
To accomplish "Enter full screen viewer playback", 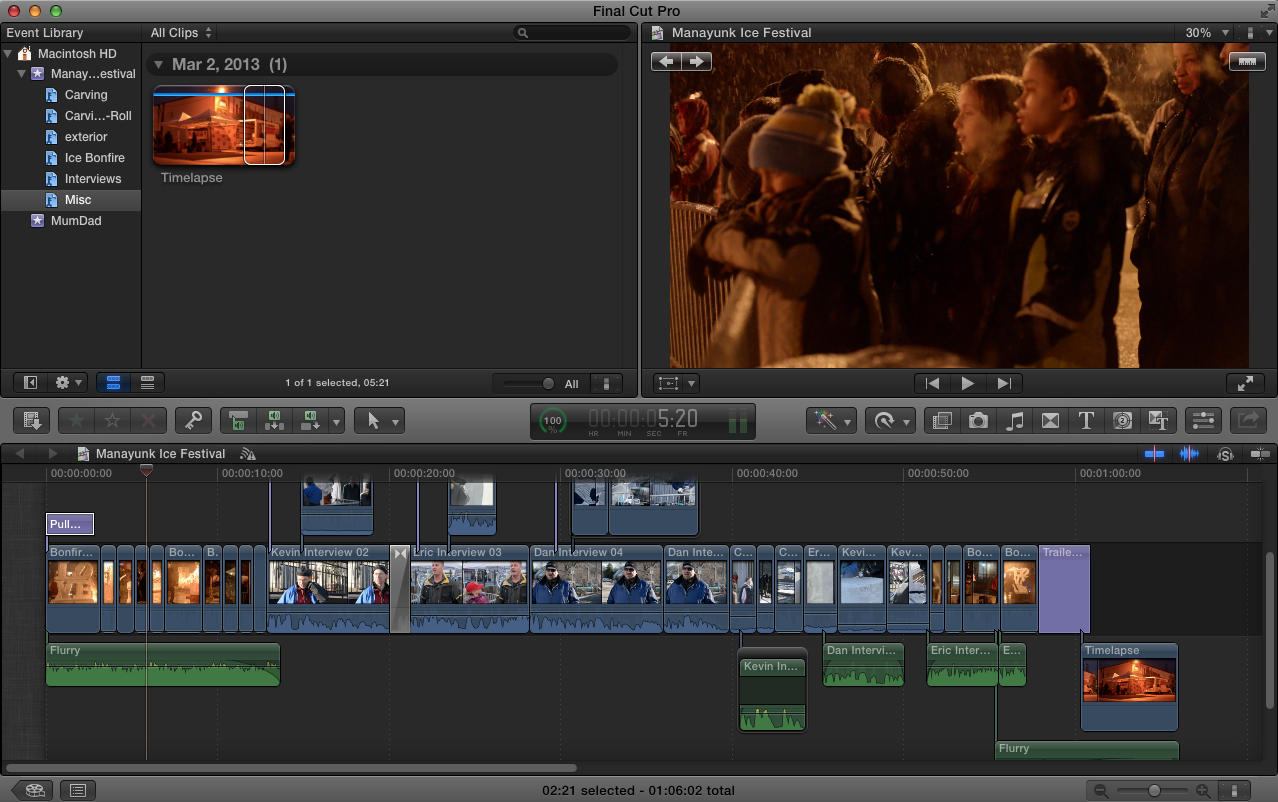I will coord(1246,383).
